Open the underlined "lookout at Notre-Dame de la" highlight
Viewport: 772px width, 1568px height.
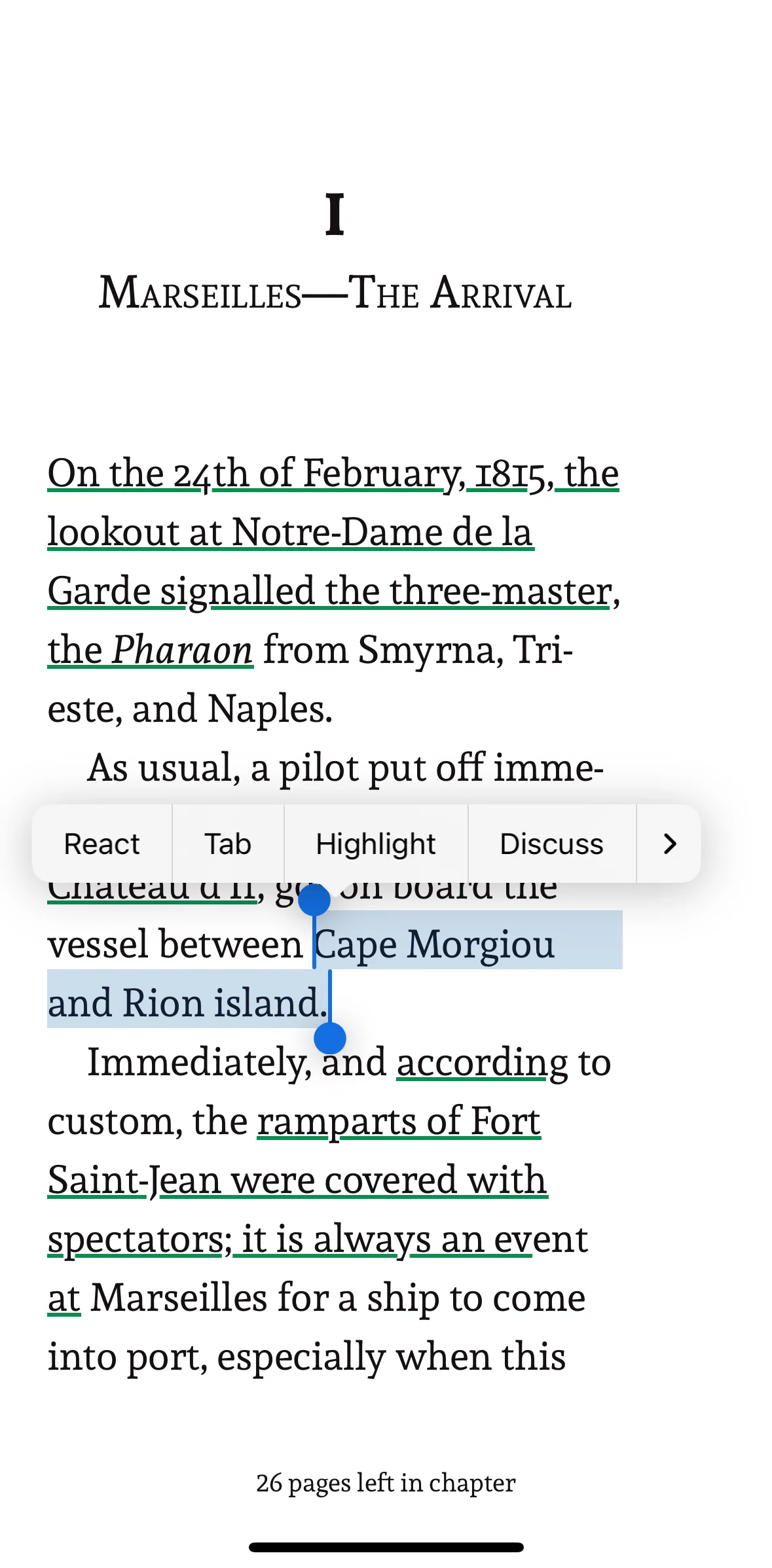(291, 532)
